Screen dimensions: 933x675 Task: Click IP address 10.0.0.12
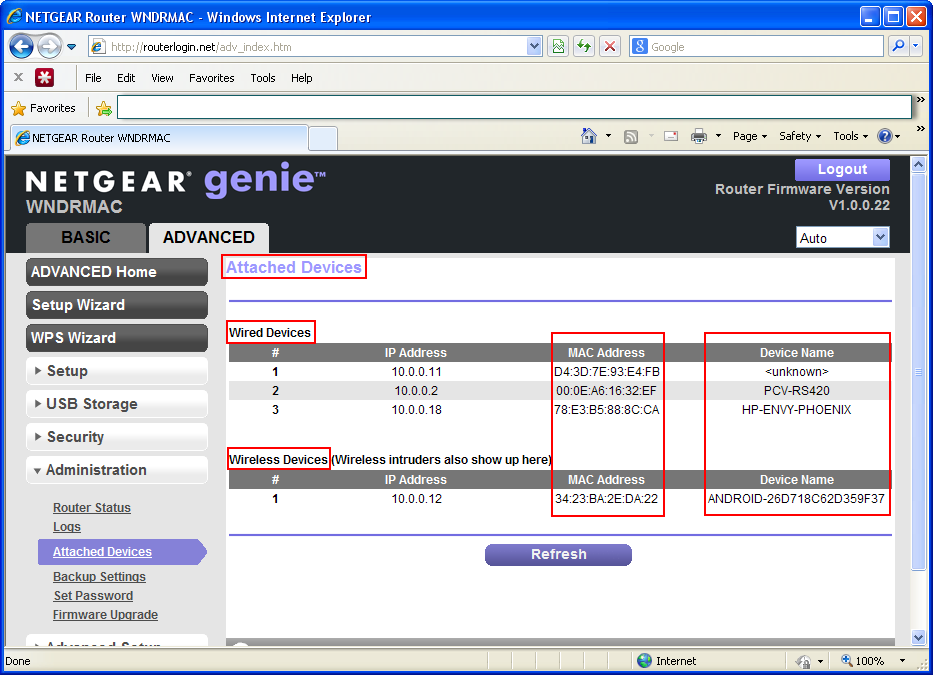click(x=417, y=499)
